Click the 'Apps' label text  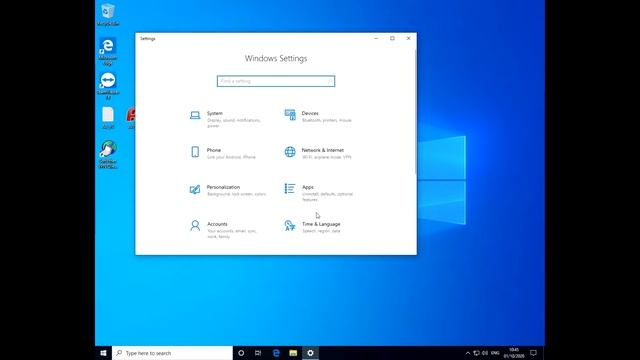click(308, 187)
